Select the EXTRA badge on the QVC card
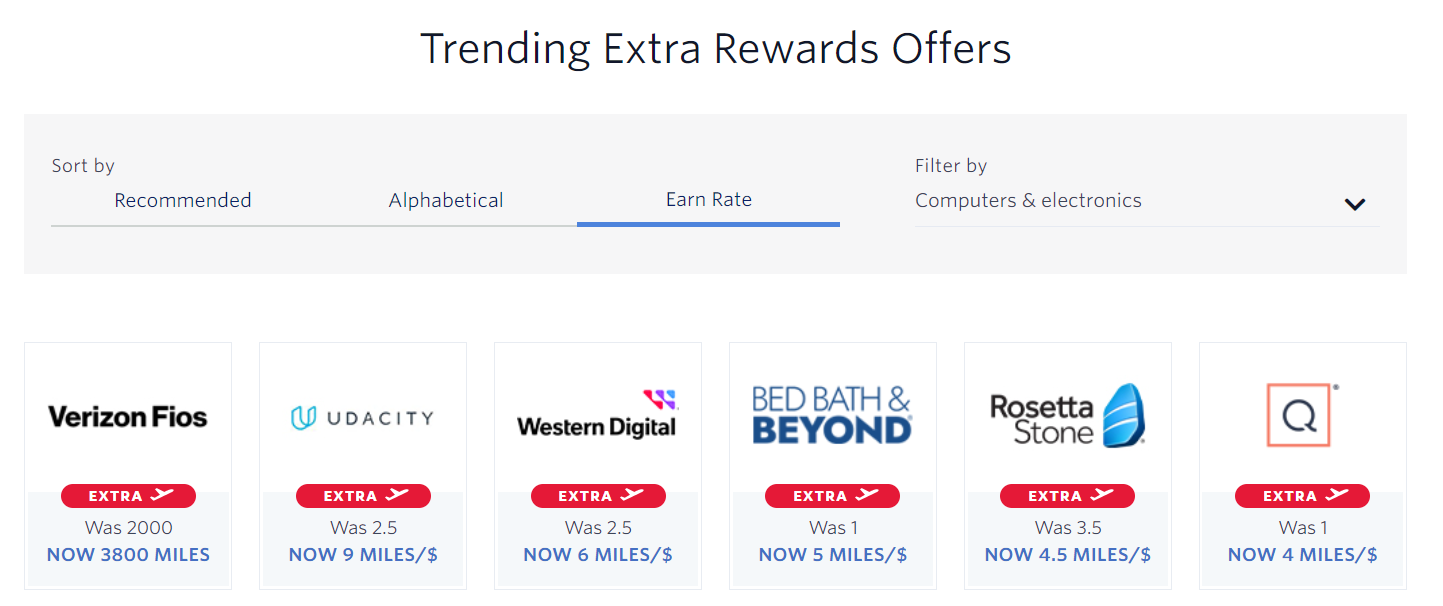This screenshot has width=1443, height=606. click(1302, 495)
